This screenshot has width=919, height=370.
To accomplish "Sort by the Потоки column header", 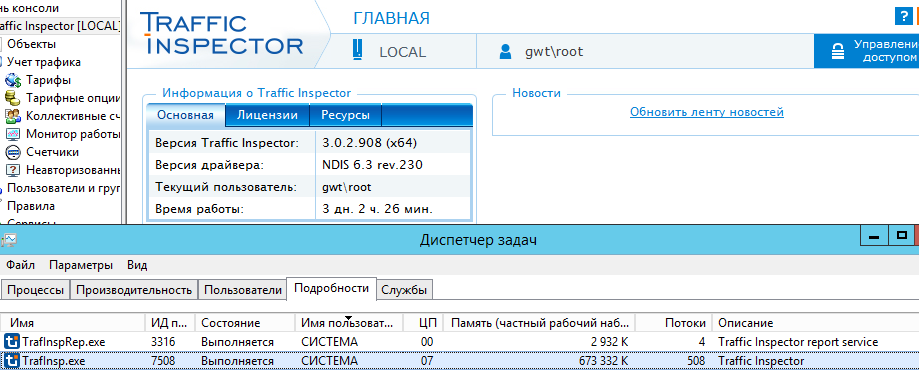I will [673, 323].
